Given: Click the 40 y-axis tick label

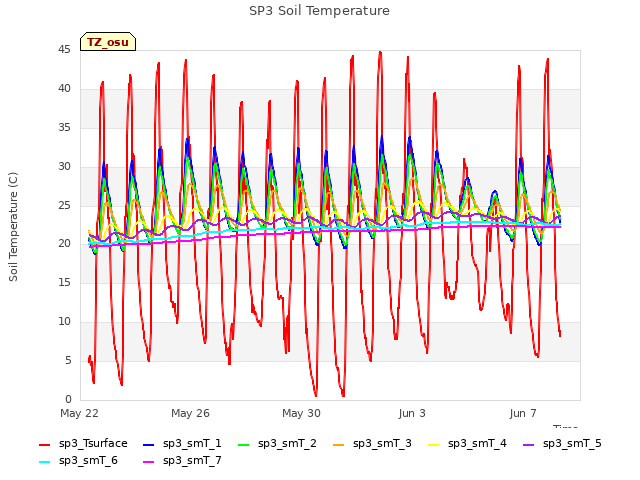Looking at the screenshot, I should (64, 89).
